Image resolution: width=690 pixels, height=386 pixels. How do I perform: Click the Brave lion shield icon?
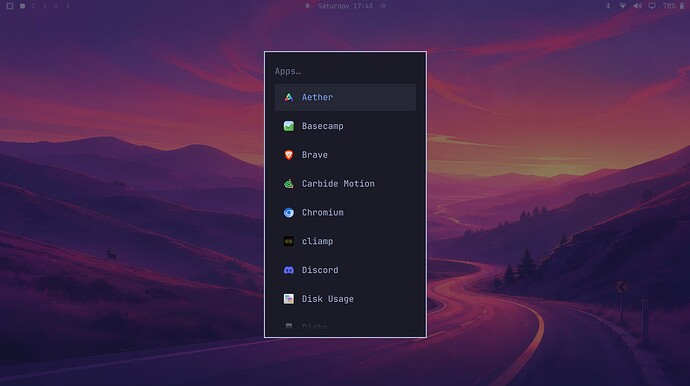point(289,155)
